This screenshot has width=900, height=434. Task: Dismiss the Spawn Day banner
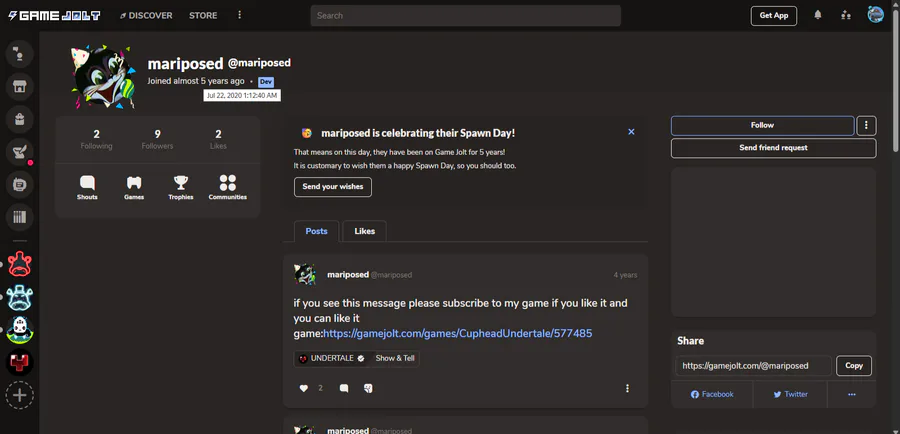coord(631,132)
